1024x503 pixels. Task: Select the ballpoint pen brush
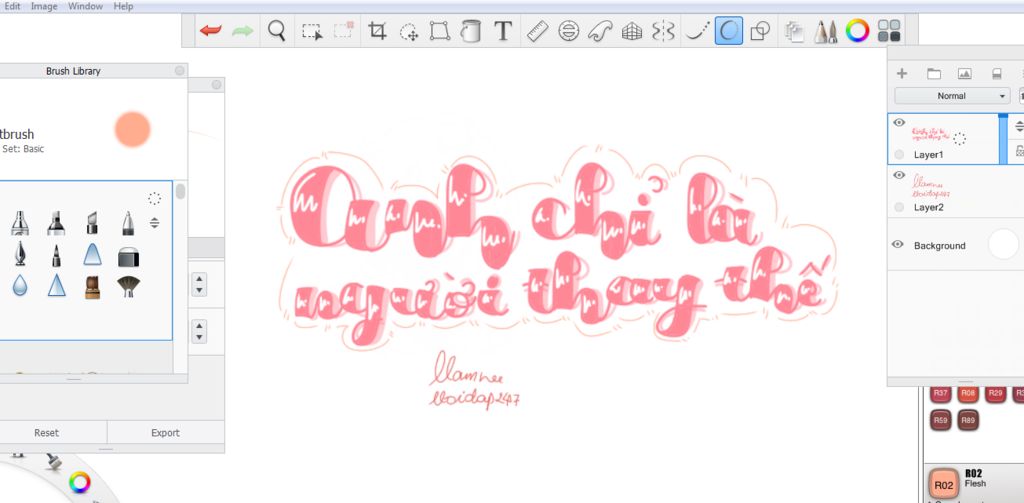(128, 223)
